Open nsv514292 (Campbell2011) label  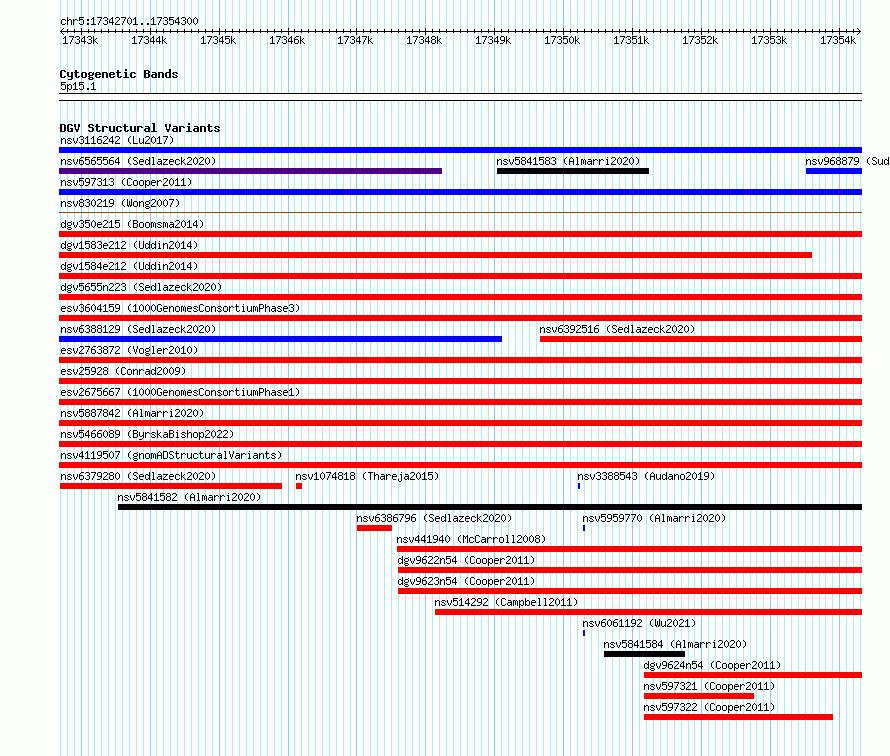point(506,602)
